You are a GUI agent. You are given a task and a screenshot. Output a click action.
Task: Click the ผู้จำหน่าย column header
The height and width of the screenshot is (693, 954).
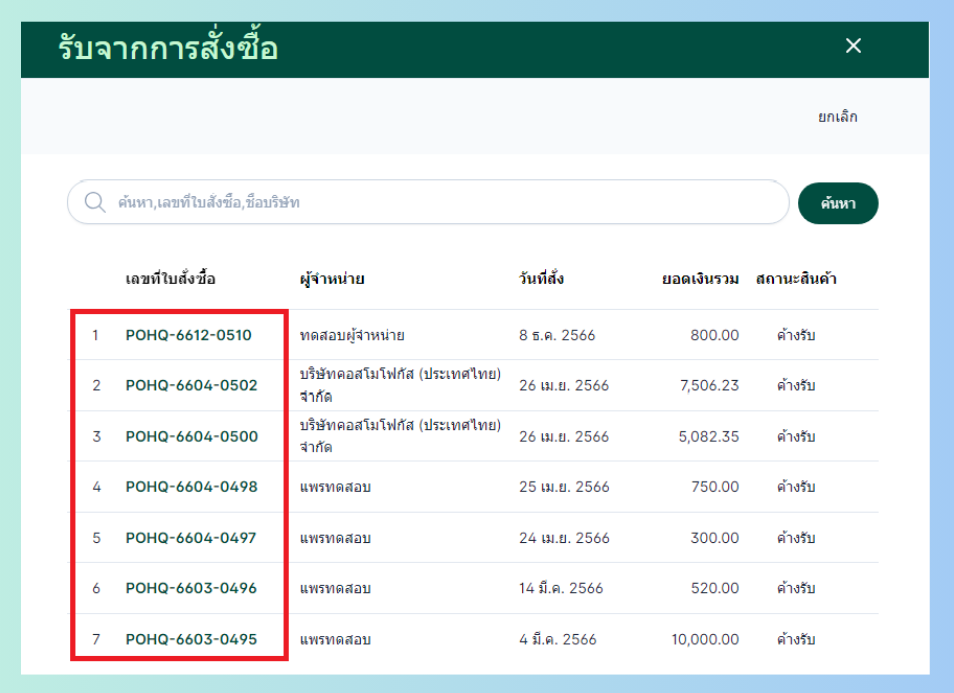tap(332, 279)
